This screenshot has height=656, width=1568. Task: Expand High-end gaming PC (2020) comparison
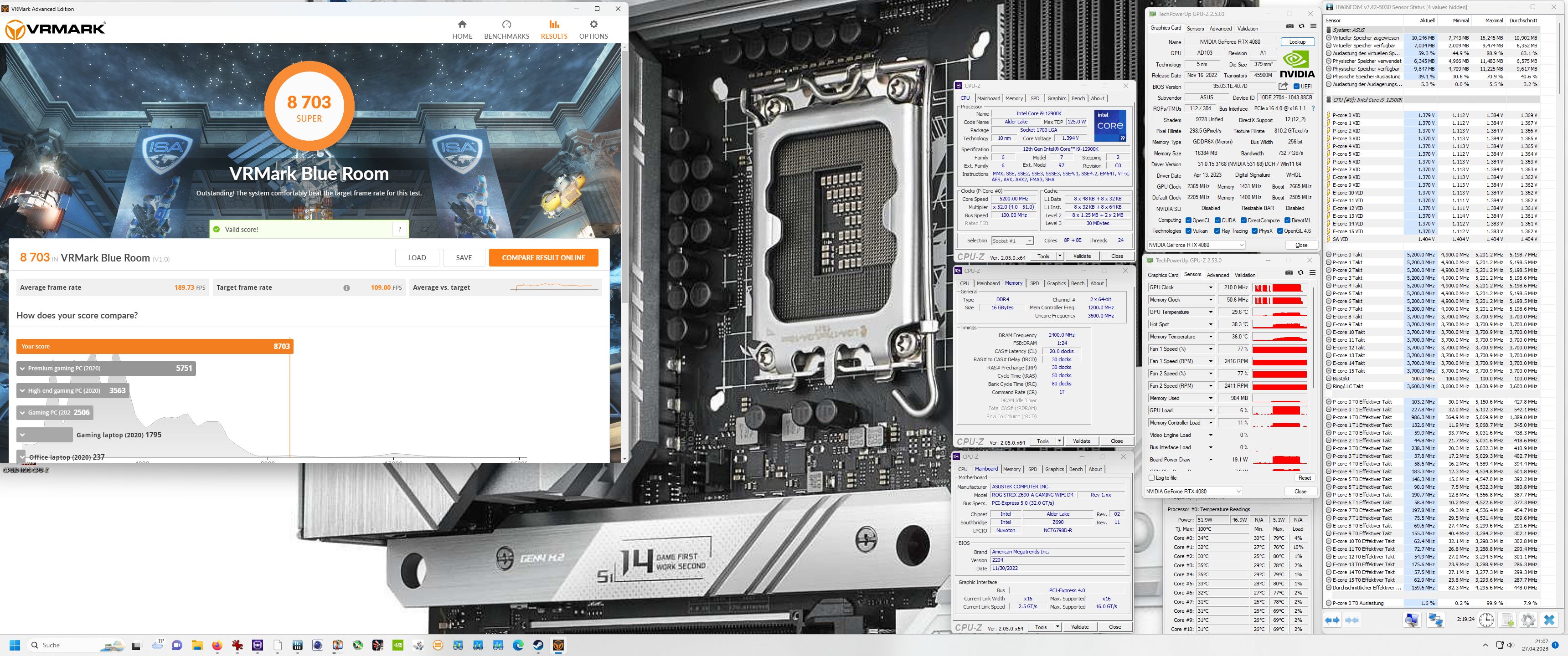(x=22, y=391)
